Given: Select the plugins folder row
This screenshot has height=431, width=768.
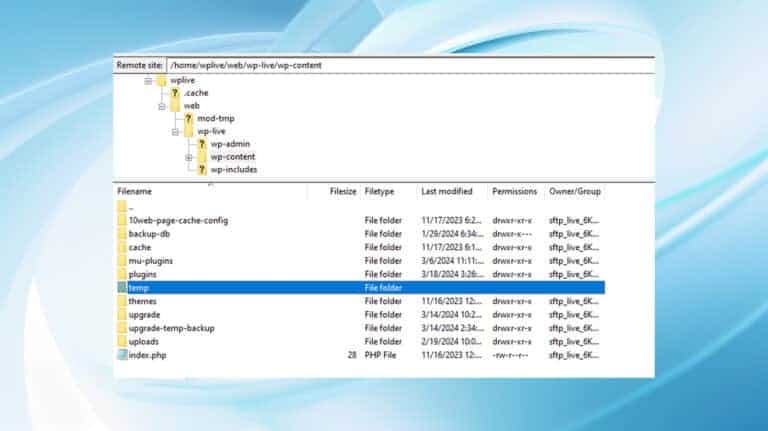Looking at the screenshot, I should [x=360, y=274].
